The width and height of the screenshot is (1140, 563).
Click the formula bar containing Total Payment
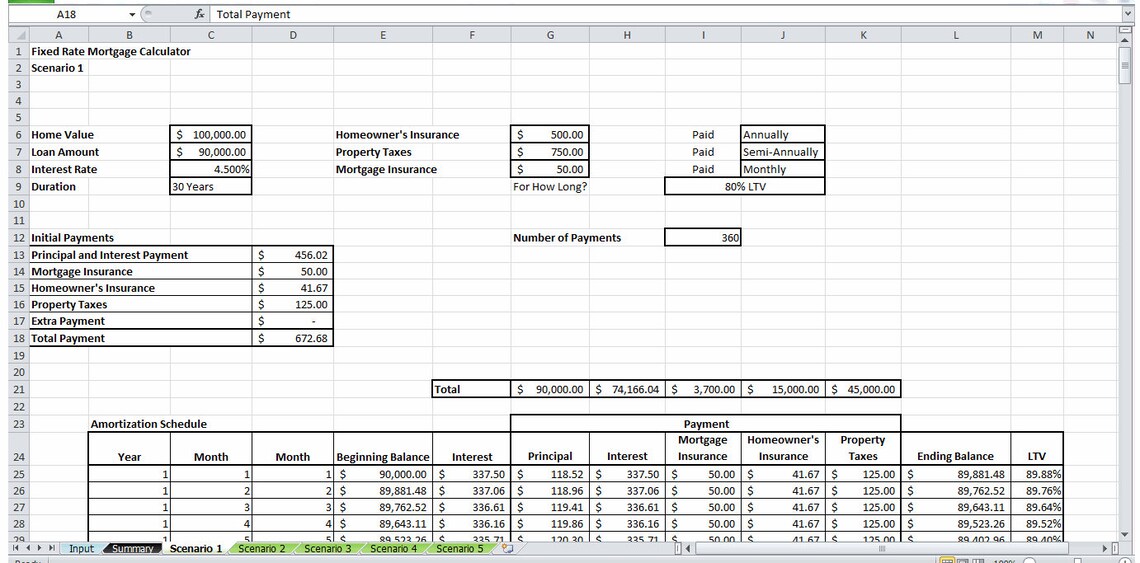tap(666, 14)
